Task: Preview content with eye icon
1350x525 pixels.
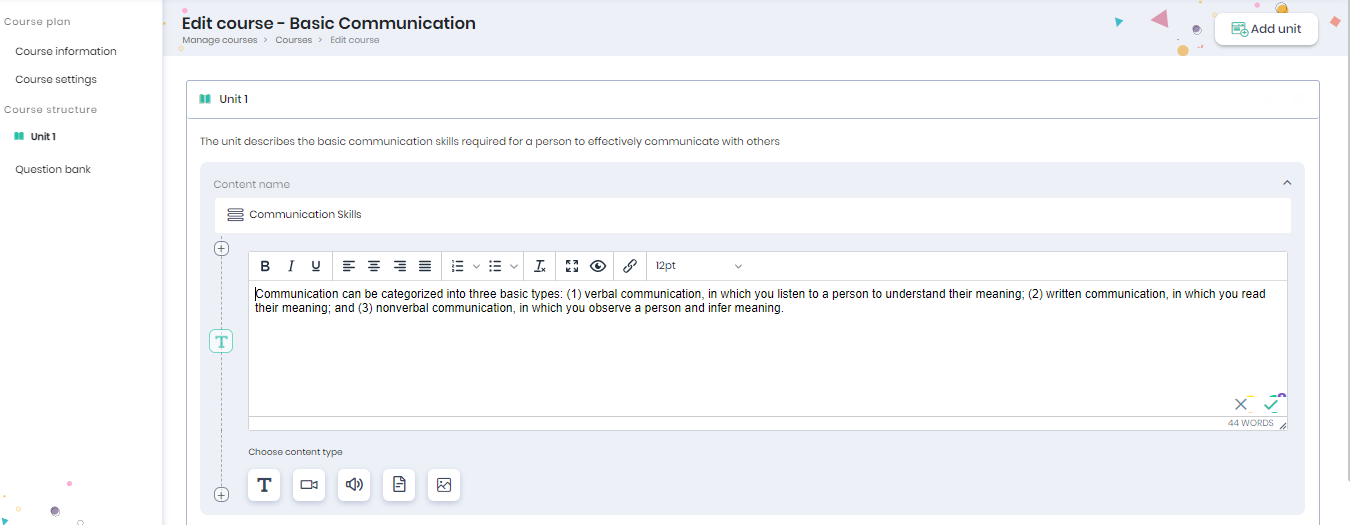Action: (598, 266)
